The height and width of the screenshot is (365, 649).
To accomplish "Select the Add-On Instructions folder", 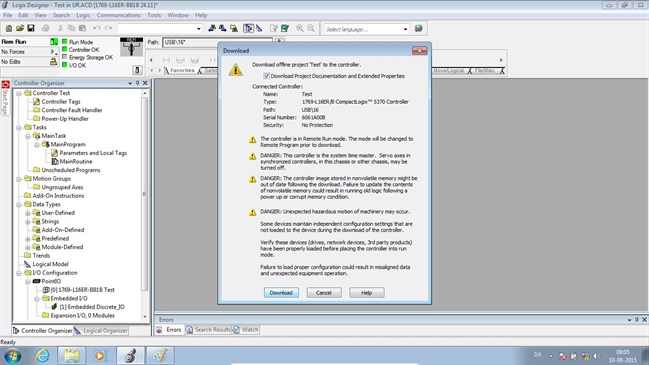I will 58,196.
